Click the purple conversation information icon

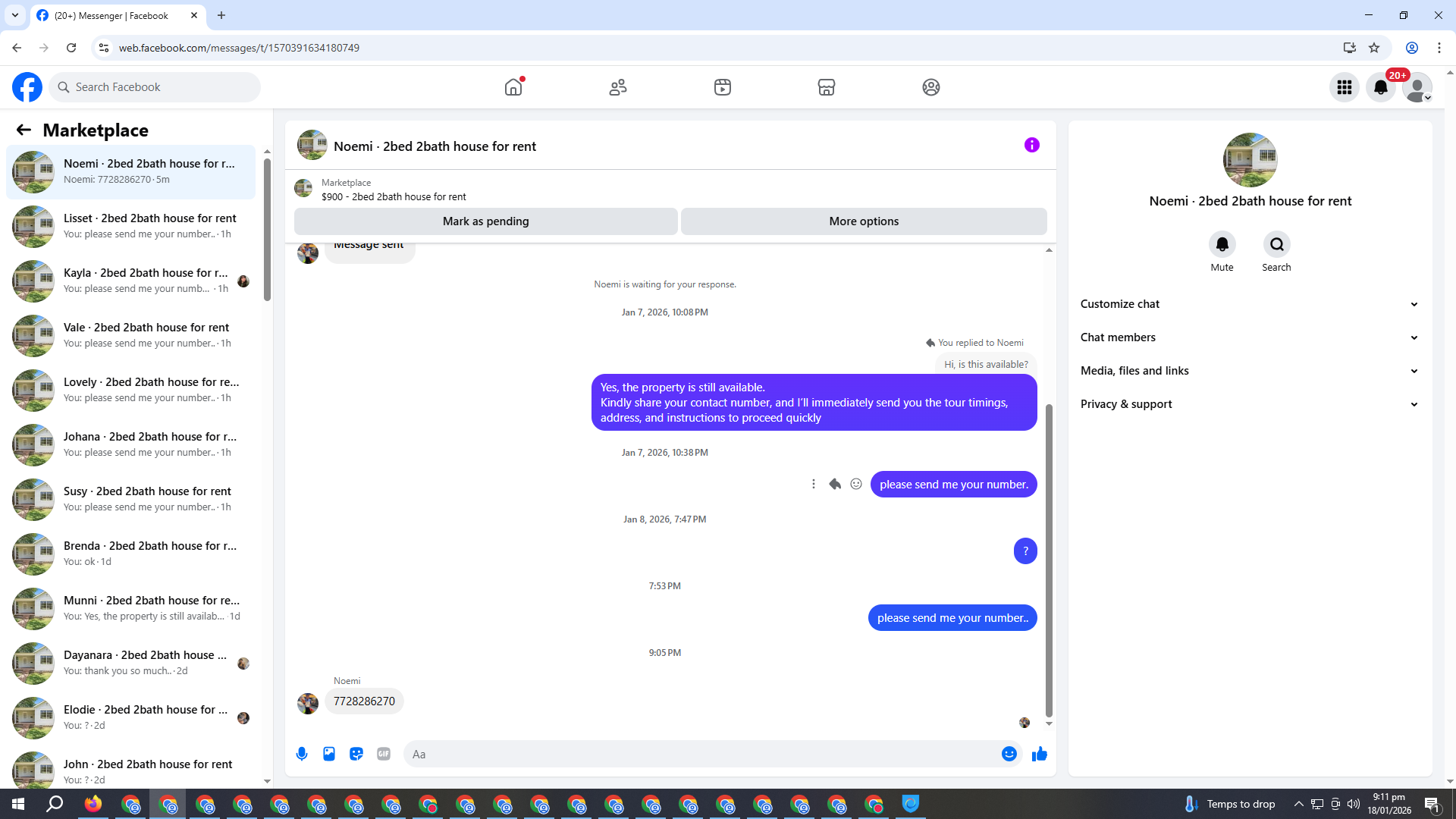pyautogui.click(x=1031, y=145)
